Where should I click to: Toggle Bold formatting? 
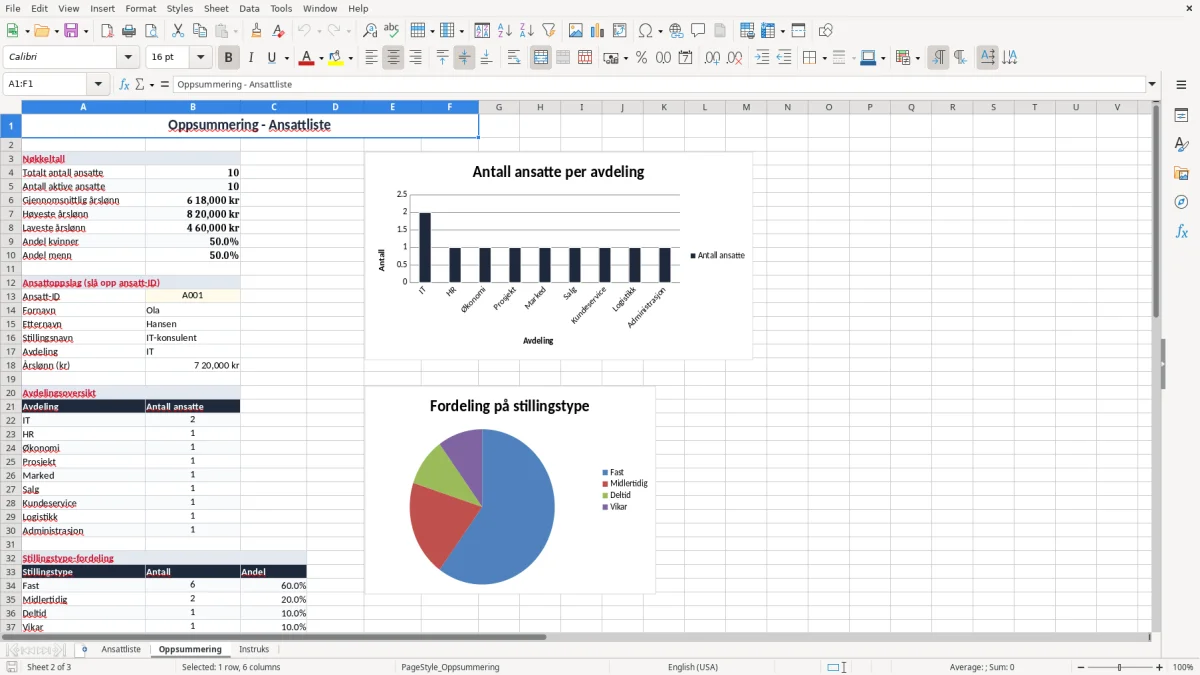[x=229, y=58]
